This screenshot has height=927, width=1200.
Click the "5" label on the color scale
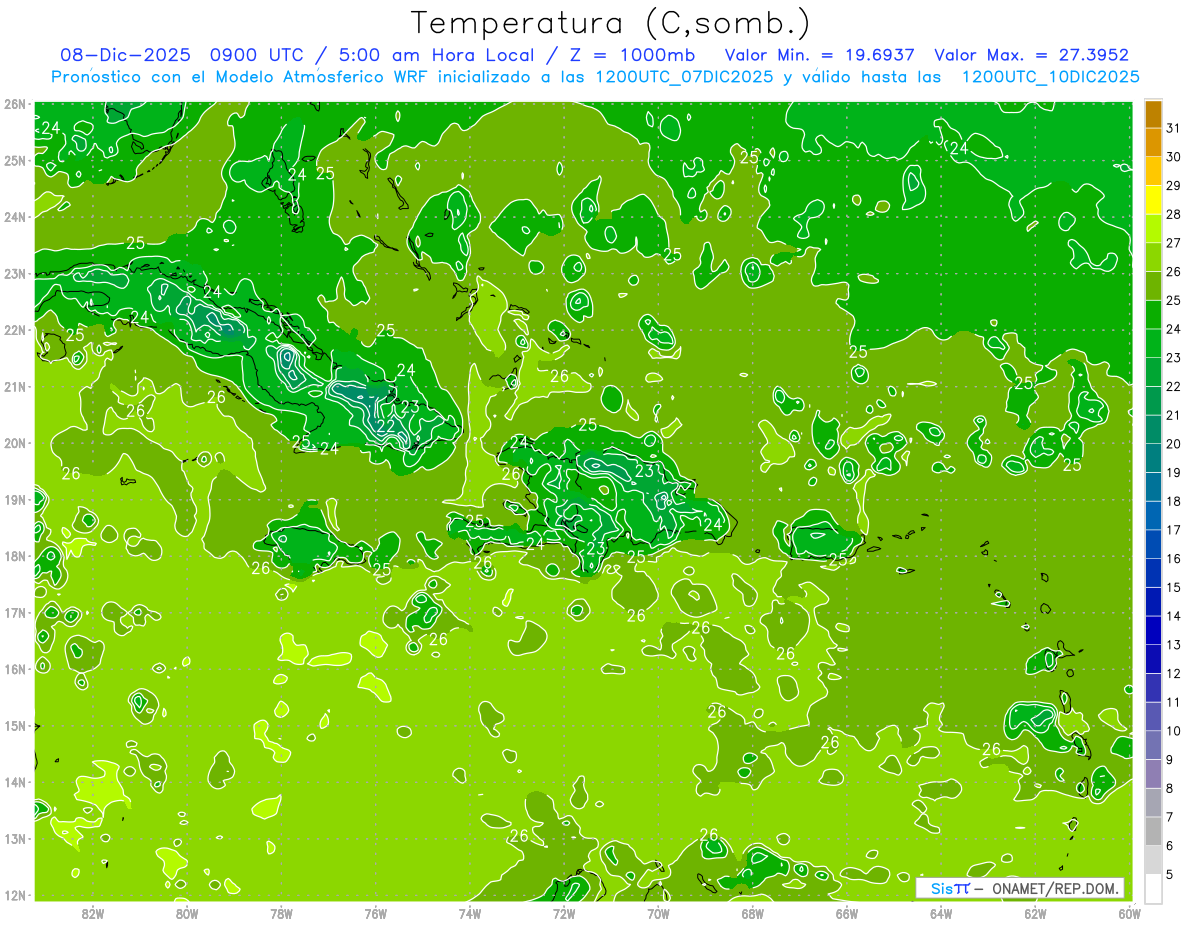(x=1170, y=874)
